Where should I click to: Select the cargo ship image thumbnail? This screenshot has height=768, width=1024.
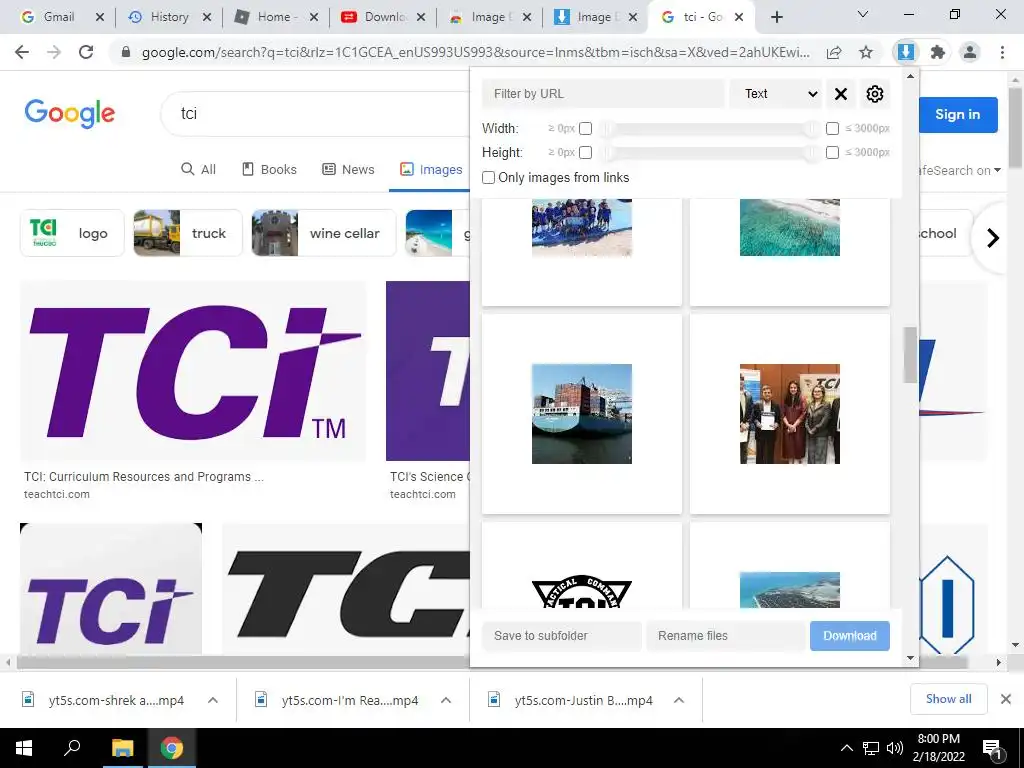coord(582,414)
